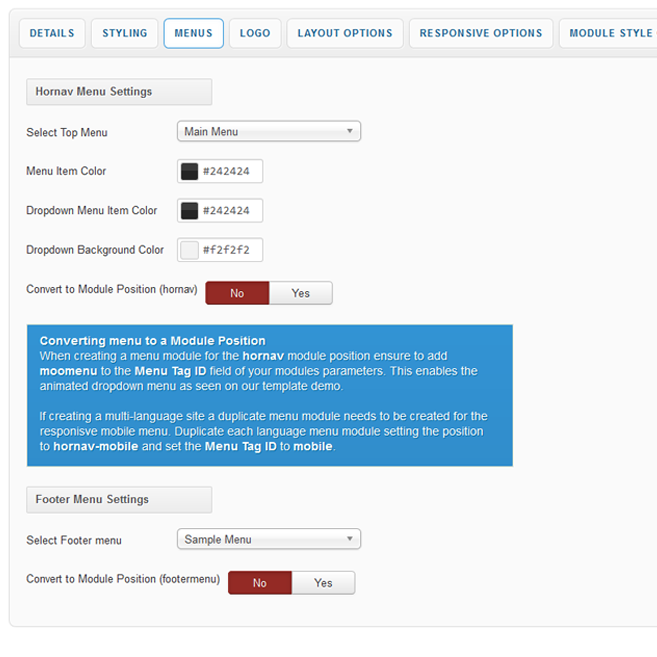Viewport: 657px width, 657px height.
Task: Click the Dropdown Menu Item Color swatch
Action: click(x=189, y=210)
